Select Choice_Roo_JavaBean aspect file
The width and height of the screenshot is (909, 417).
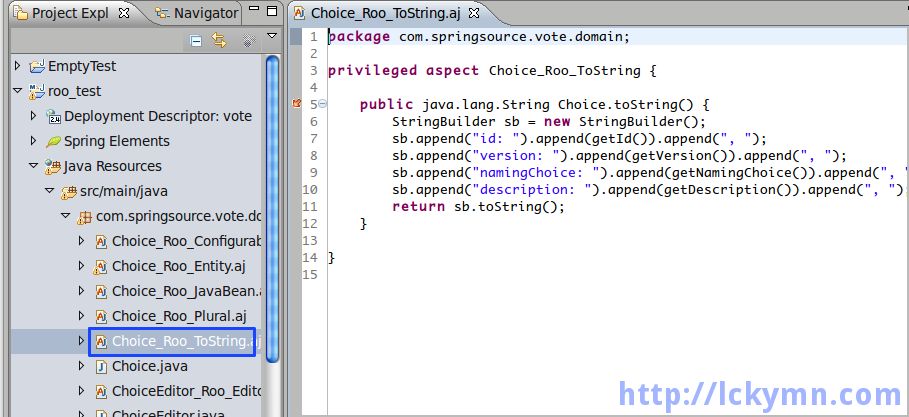pyautogui.click(x=187, y=291)
